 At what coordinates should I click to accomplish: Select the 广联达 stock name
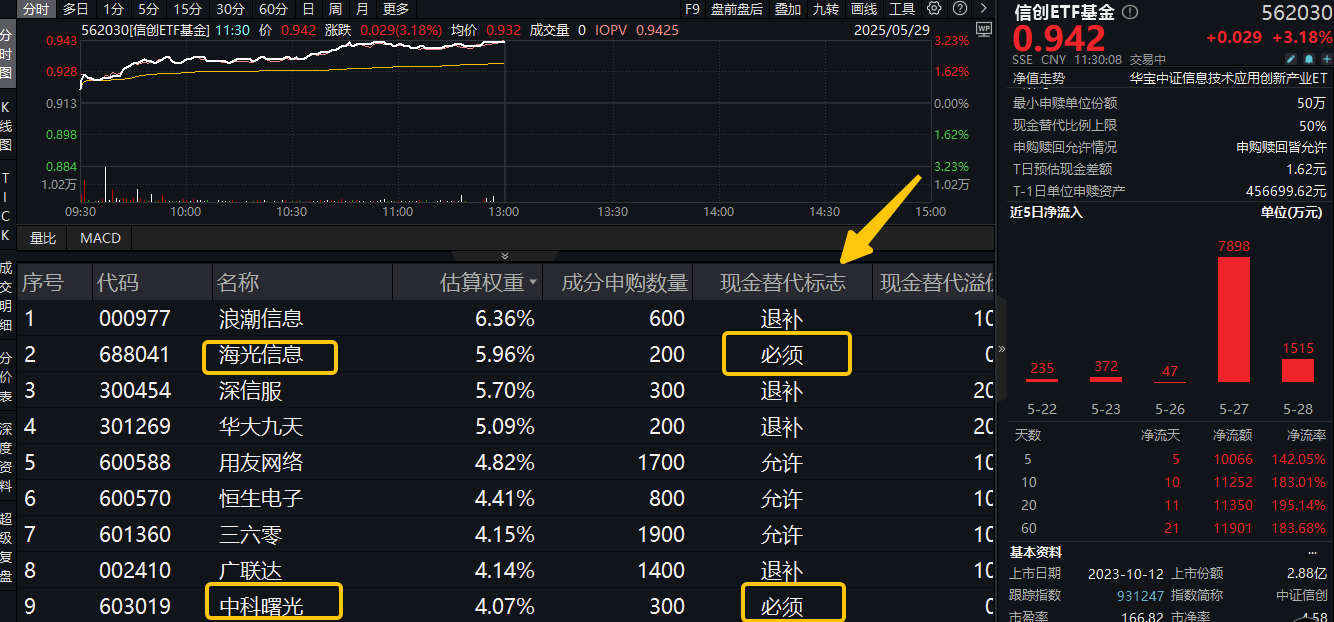[x=251, y=571]
